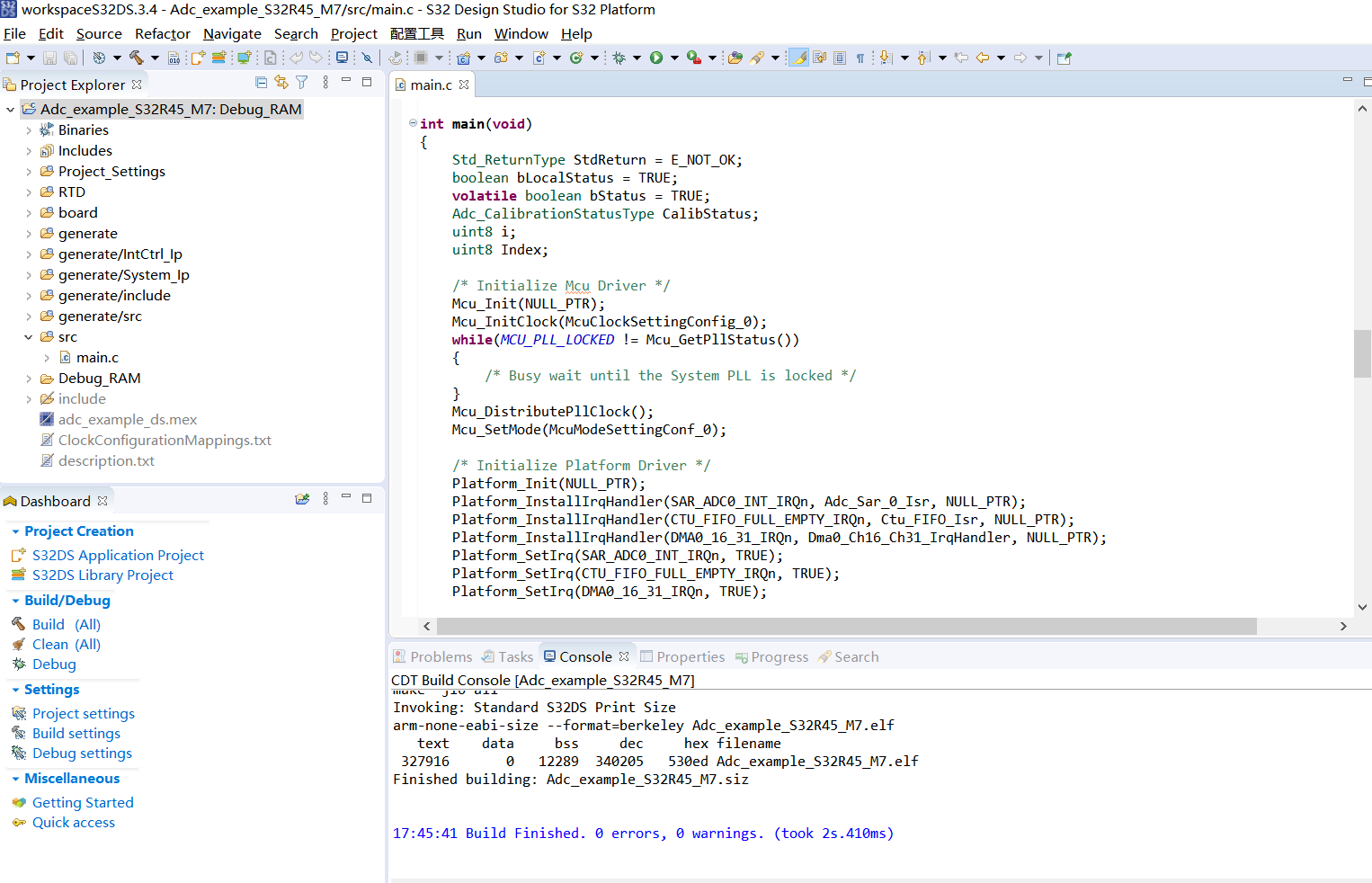Expand the Includes tree node

29,151
